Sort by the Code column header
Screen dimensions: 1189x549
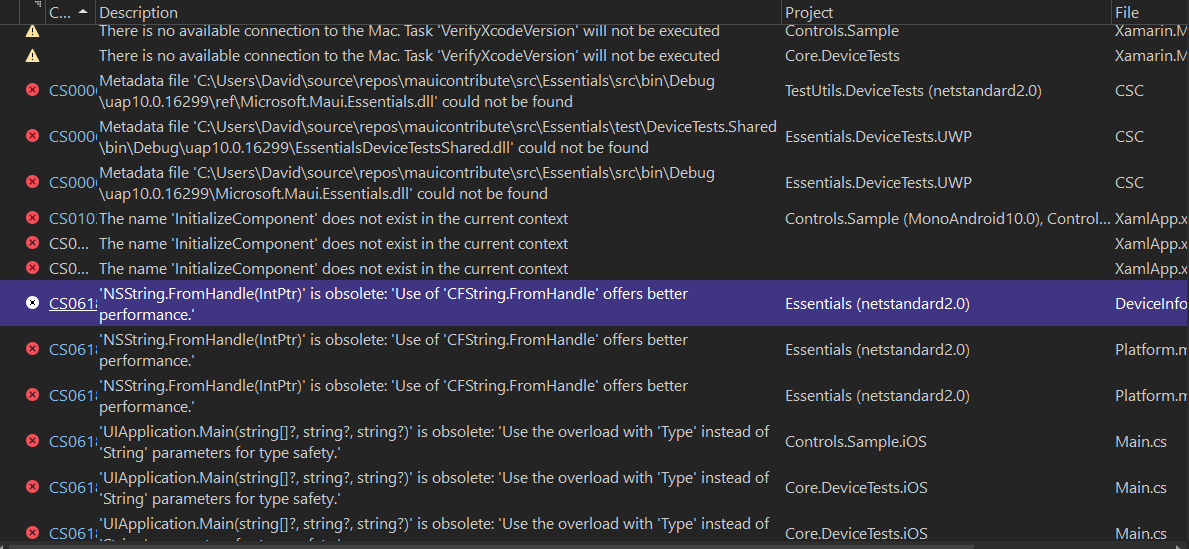70,12
